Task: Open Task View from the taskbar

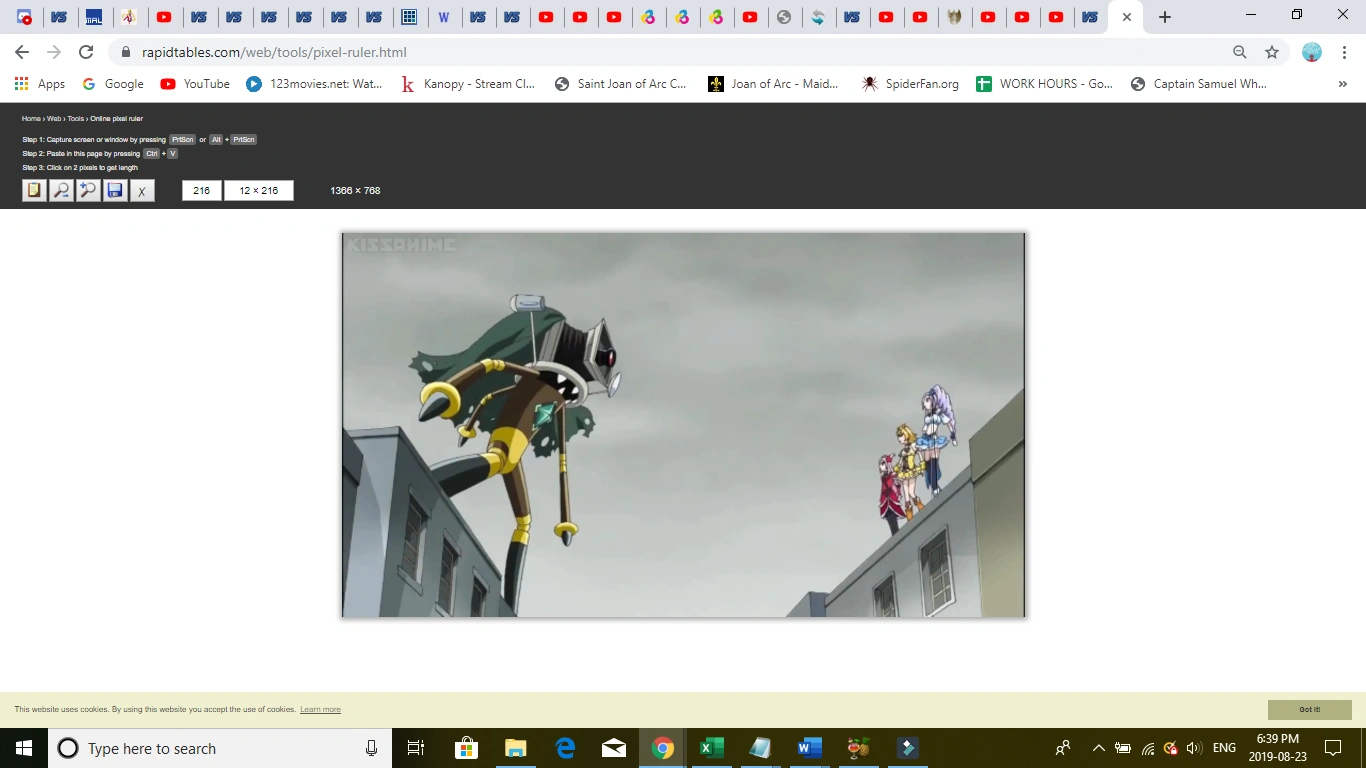Action: click(x=416, y=748)
